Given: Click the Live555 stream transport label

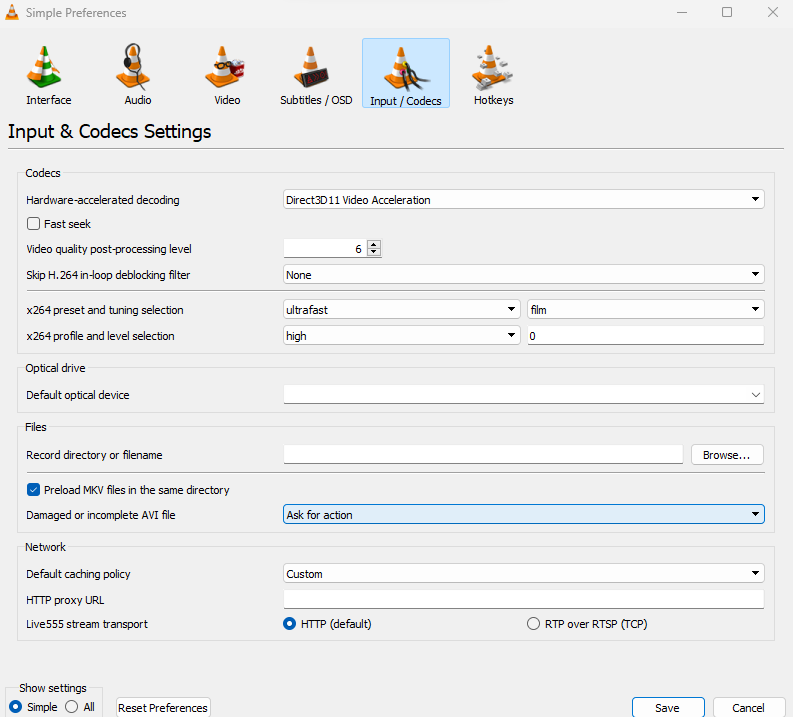Looking at the screenshot, I should click(87, 624).
